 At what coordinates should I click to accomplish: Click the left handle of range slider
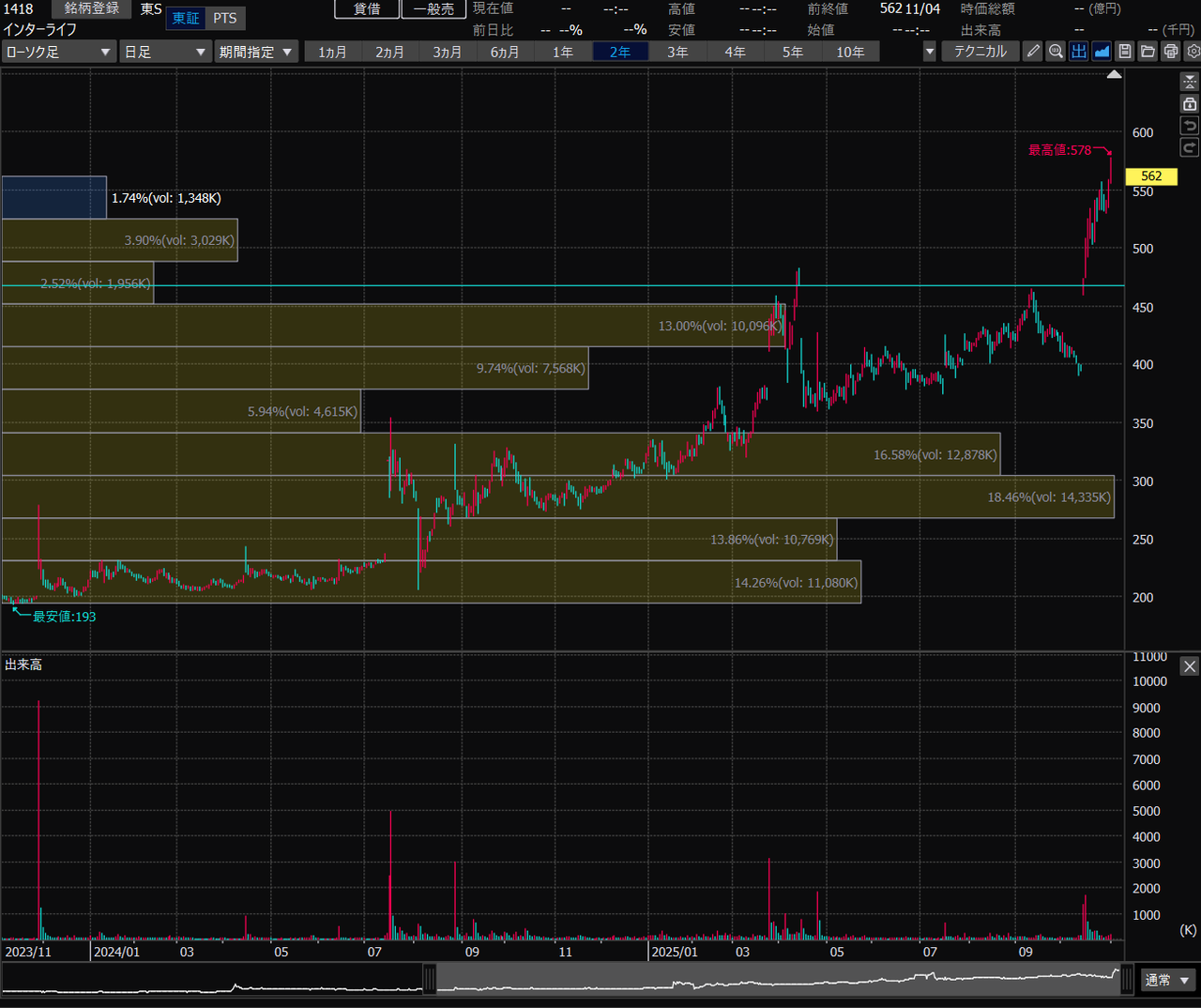430,979
